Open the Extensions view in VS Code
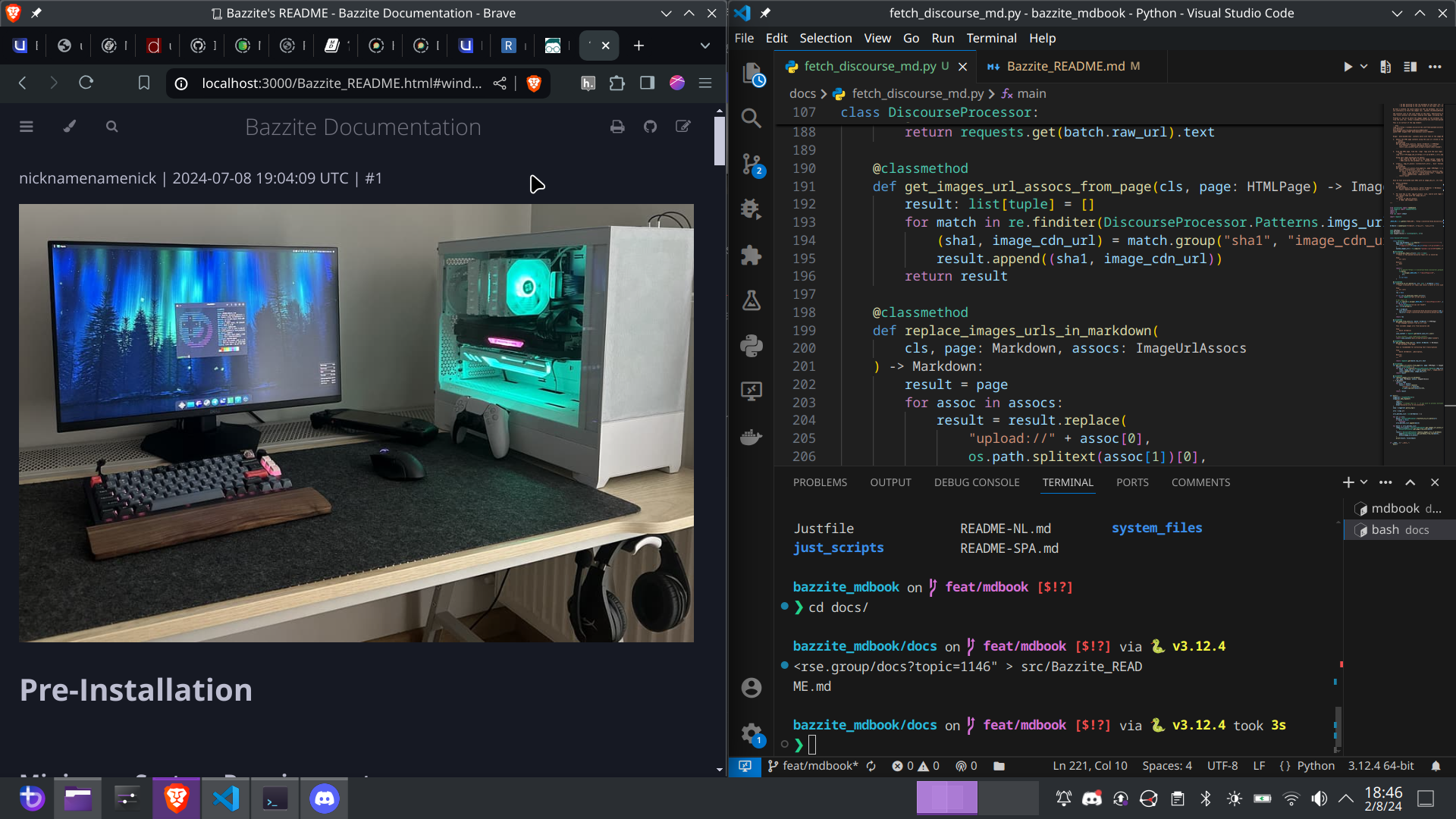This screenshot has height=819, width=1456. click(x=751, y=255)
